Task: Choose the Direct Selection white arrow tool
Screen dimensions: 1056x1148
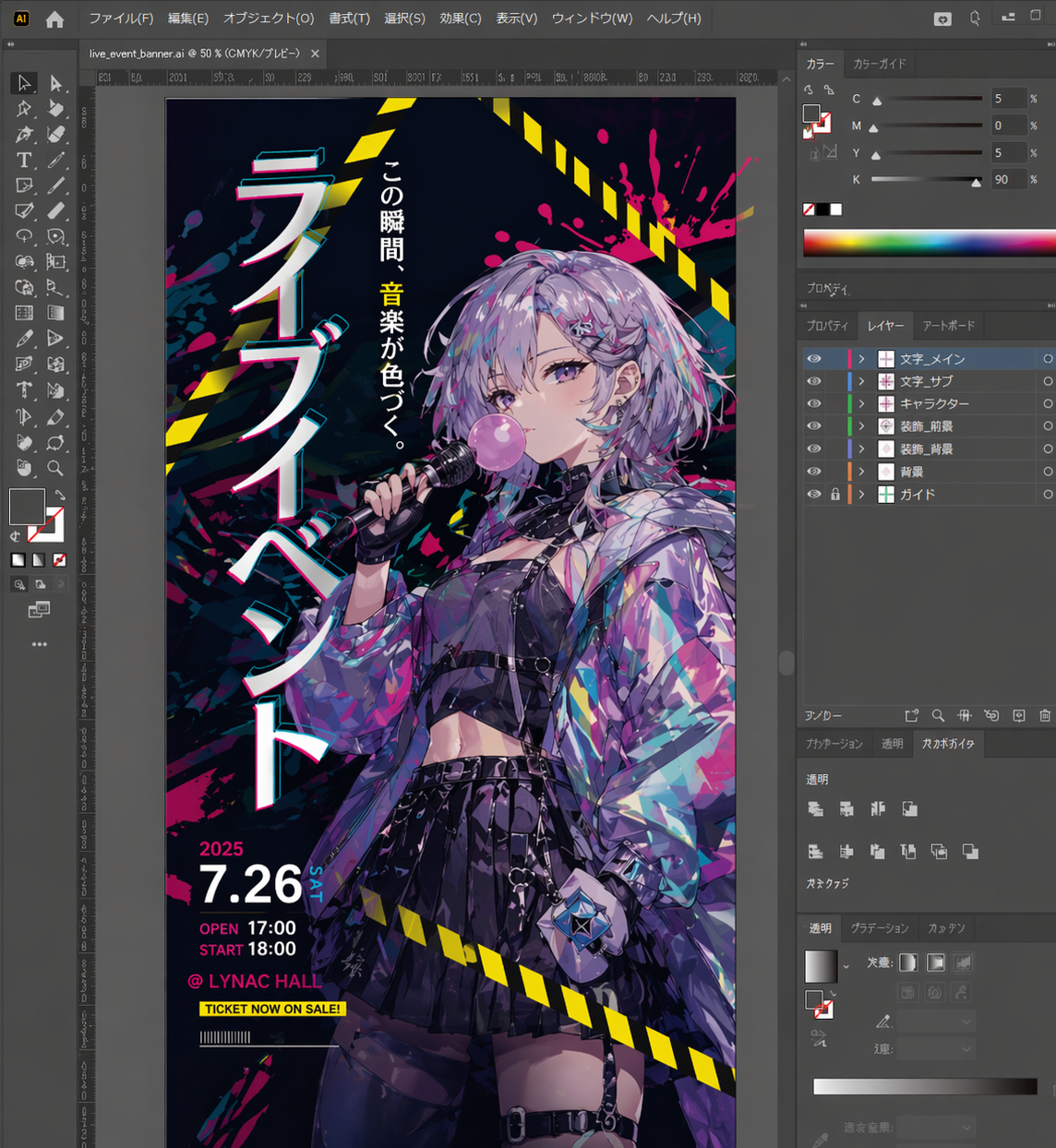Action: pyautogui.click(x=55, y=84)
